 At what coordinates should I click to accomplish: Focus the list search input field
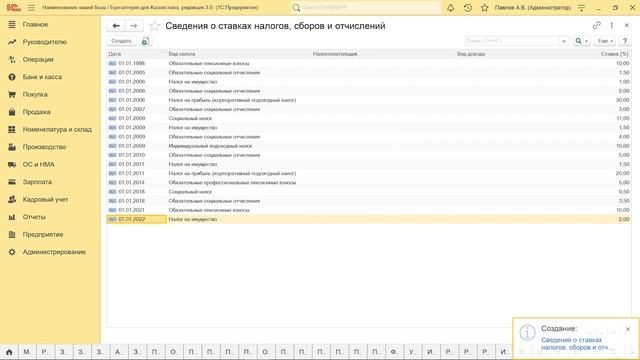coord(512,41)
